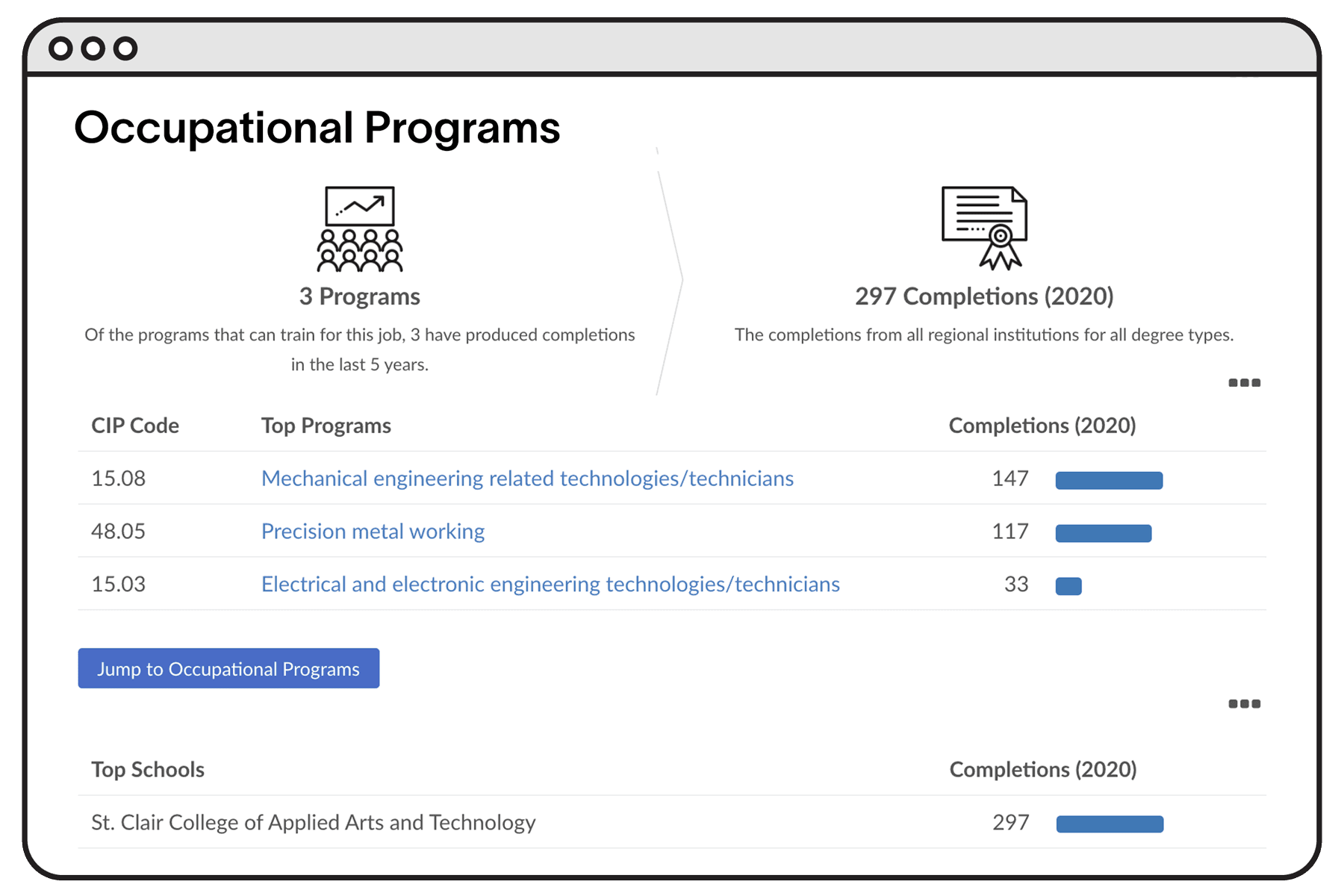Screen dimensions: 1344x896
Task: Click third window control circle in title bar
Action: click(125, 49)
